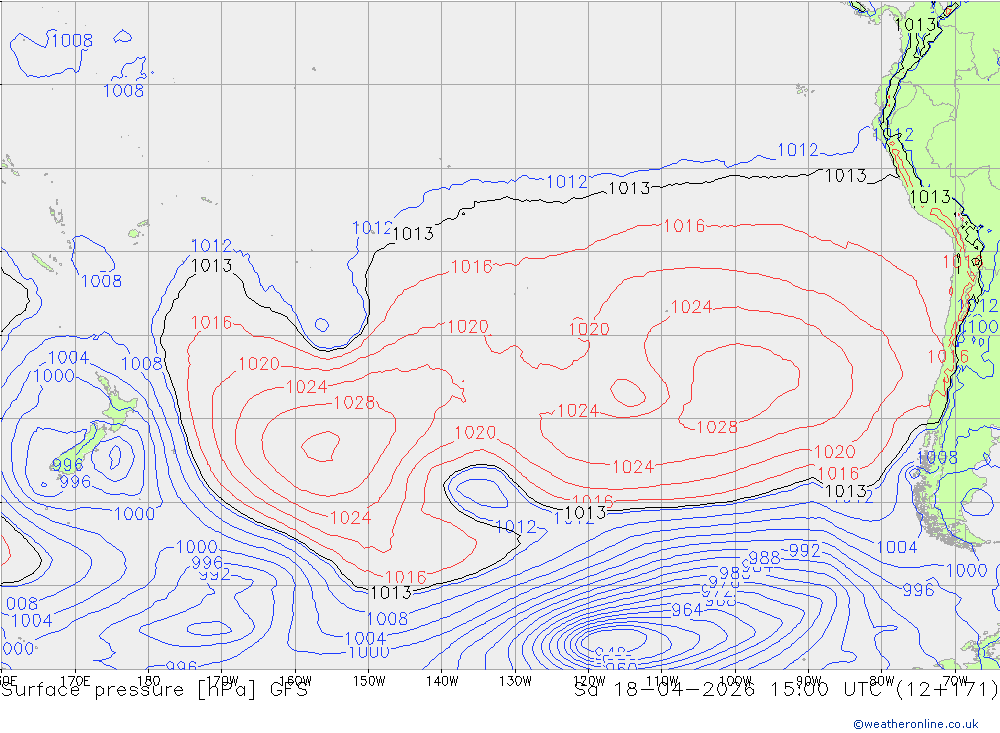Click the 80W longitude axis label
The height and width of the screenshot is (733, 1000).
coord(882,681)
